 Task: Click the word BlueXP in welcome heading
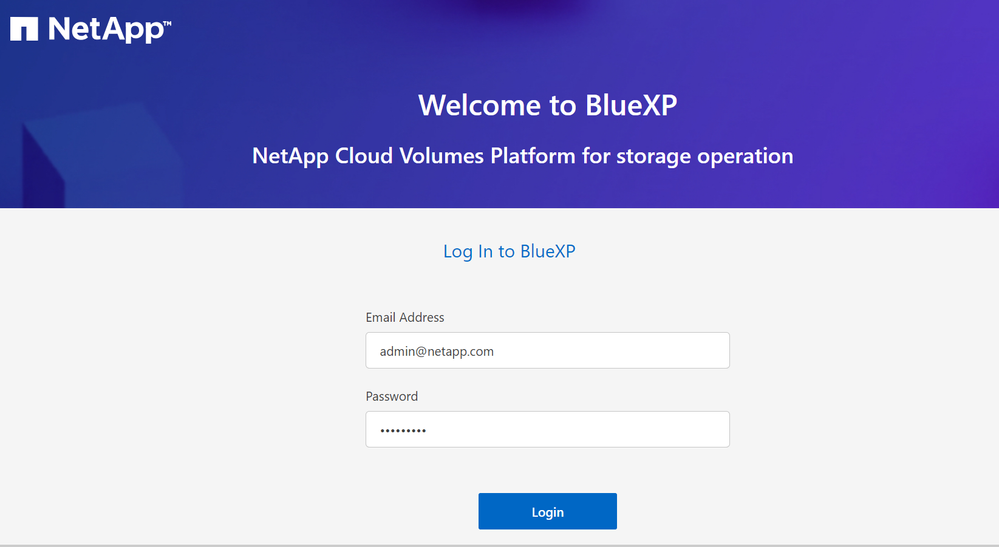tap(629, 104)
